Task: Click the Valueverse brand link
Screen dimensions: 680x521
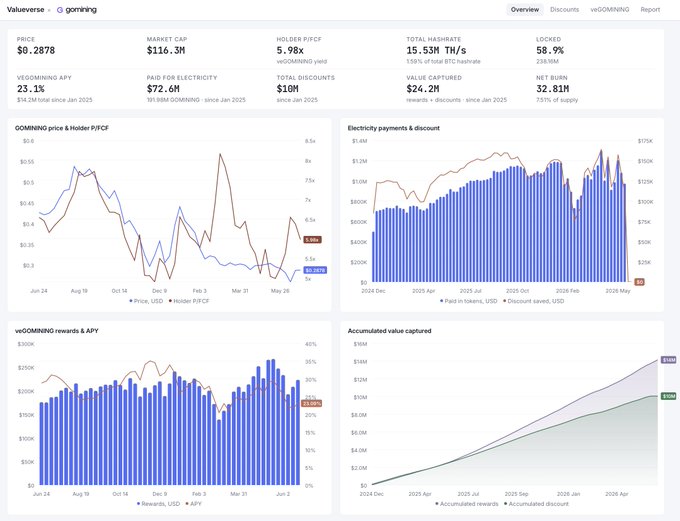Action: [x=26, y=10]
